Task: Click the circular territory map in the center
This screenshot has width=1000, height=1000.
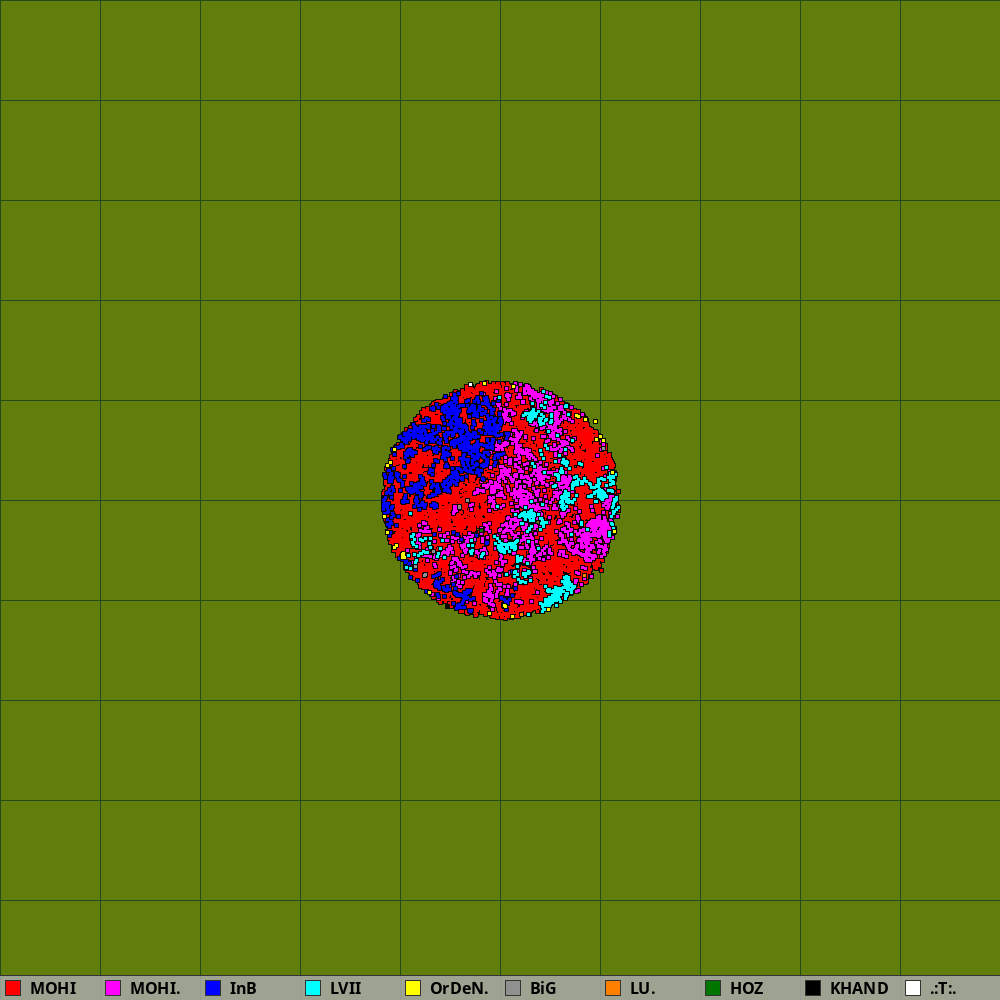Action: [501, 501]
